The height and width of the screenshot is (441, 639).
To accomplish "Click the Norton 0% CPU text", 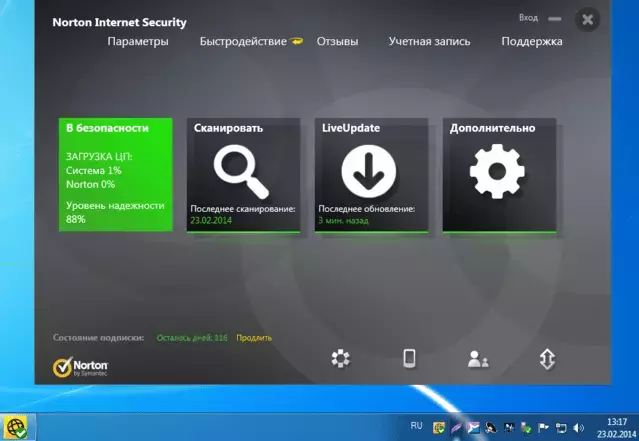I will click(x=90, y=184).
